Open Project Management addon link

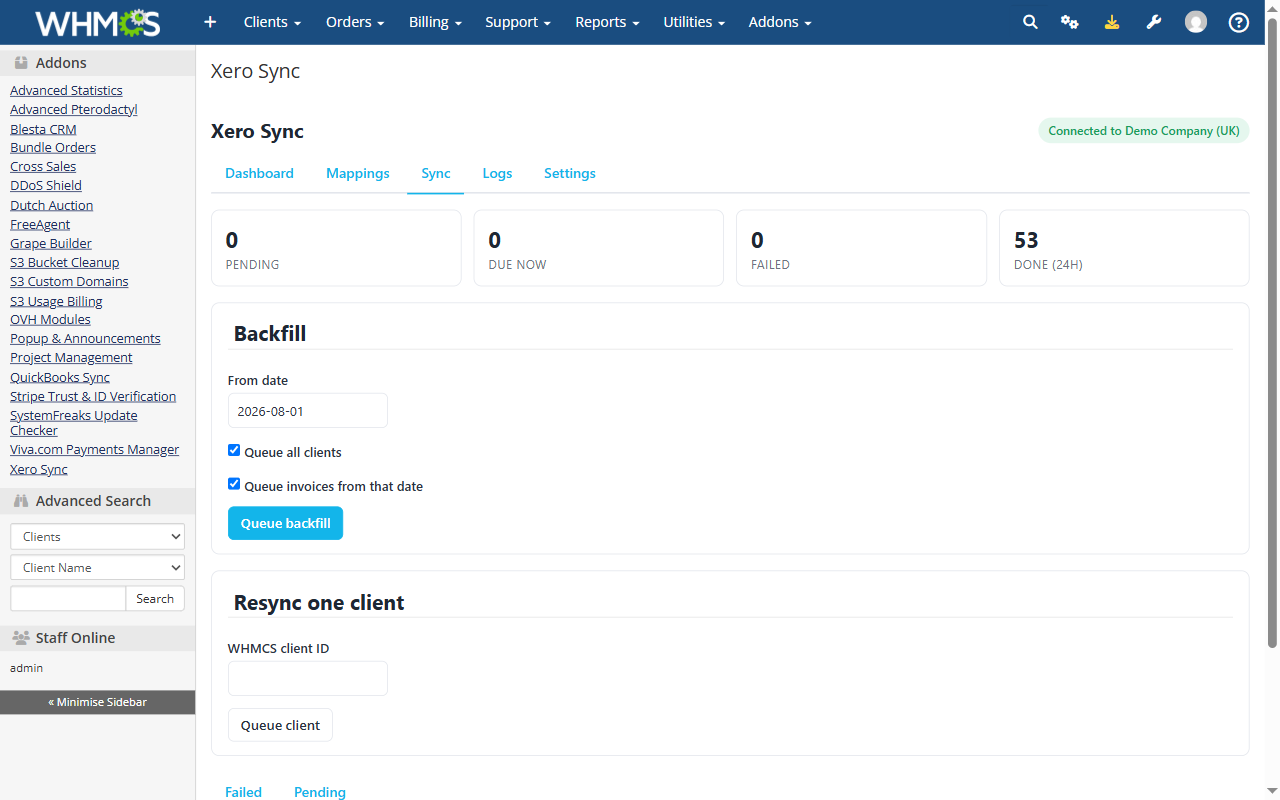pyautogui.click(x=71, y=357)
